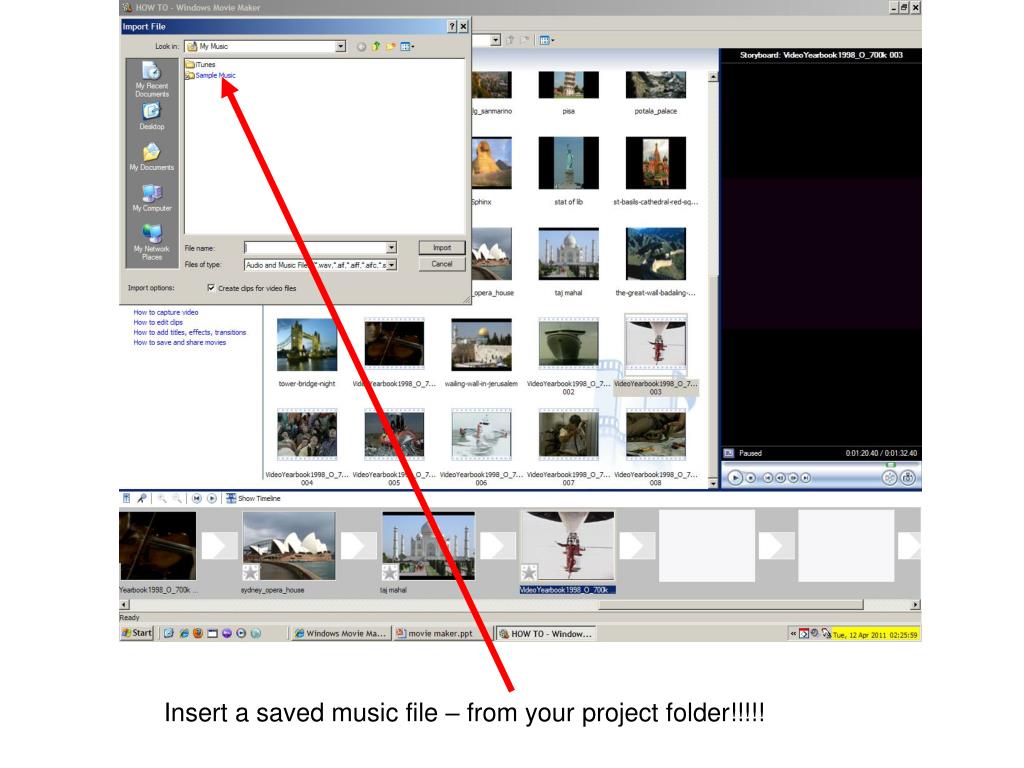Screen dimensions: 1024x768
Task: Click the collections pane scroll up arrow
Action: click(x=712, y=77)
